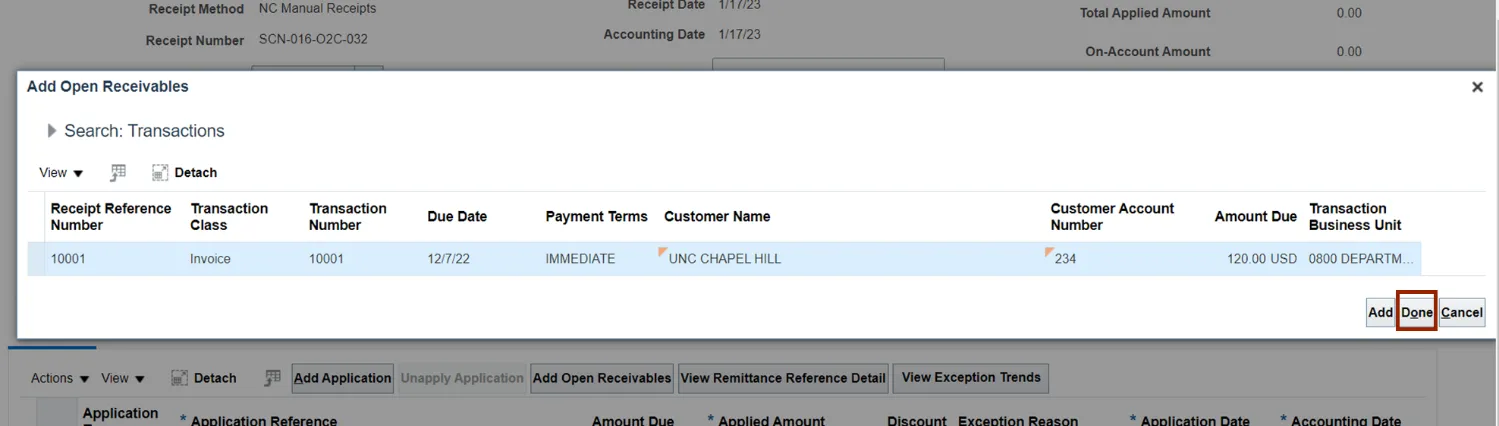Click the Customer Name column header
This screenshot has width=1499, height=426.
pos(717,216)
